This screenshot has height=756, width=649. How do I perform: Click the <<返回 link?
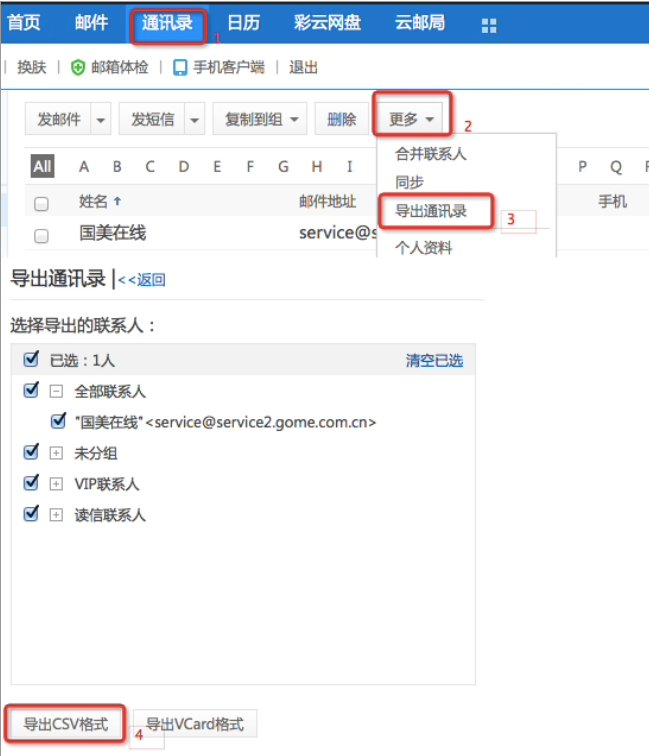[x=142, y=280]
